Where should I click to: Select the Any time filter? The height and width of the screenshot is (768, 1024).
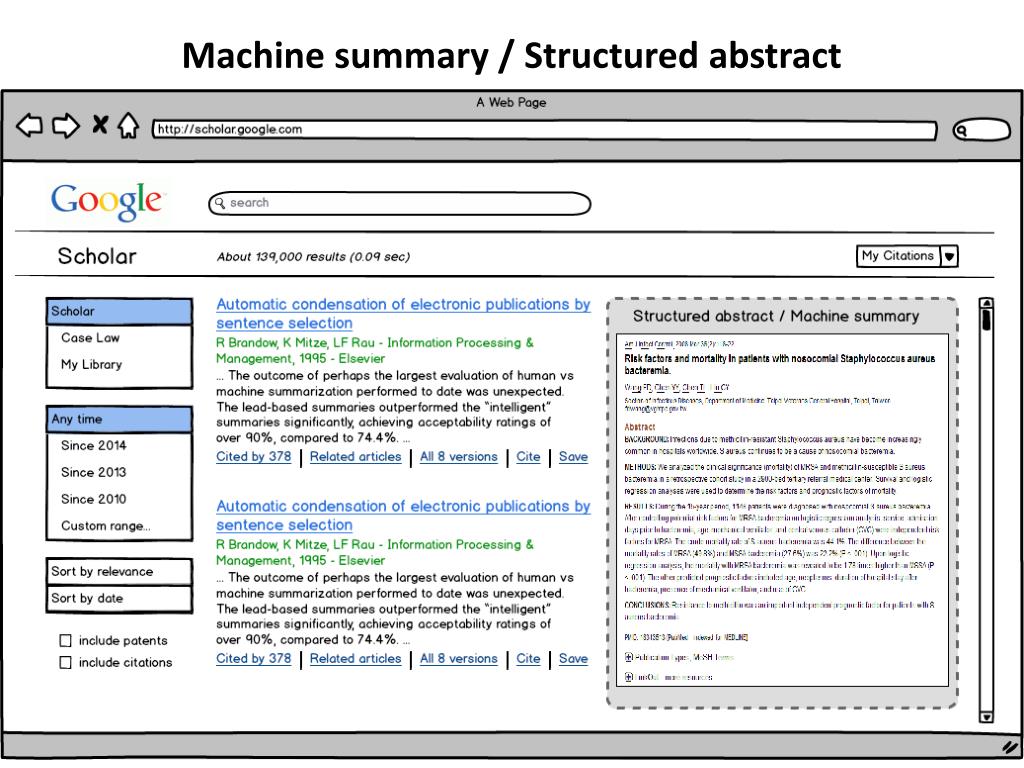[x=119, y=419]
